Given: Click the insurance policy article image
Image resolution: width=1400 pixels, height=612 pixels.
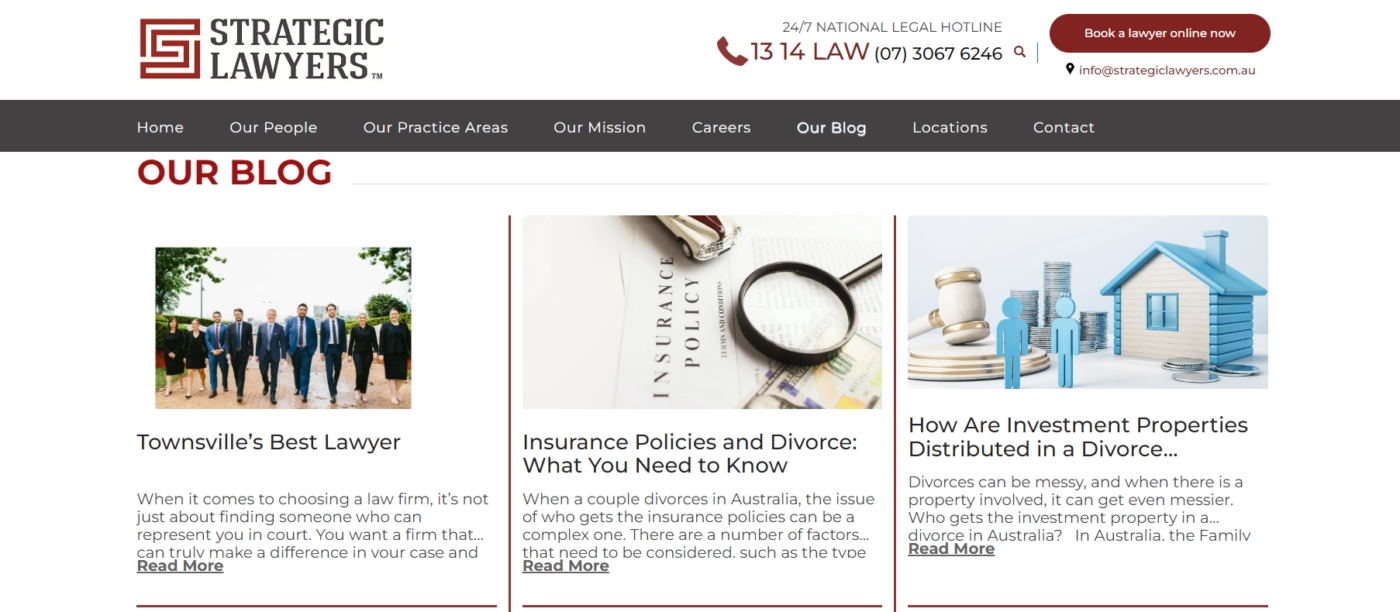Looking at the screenshot, I should click(702, 312).
